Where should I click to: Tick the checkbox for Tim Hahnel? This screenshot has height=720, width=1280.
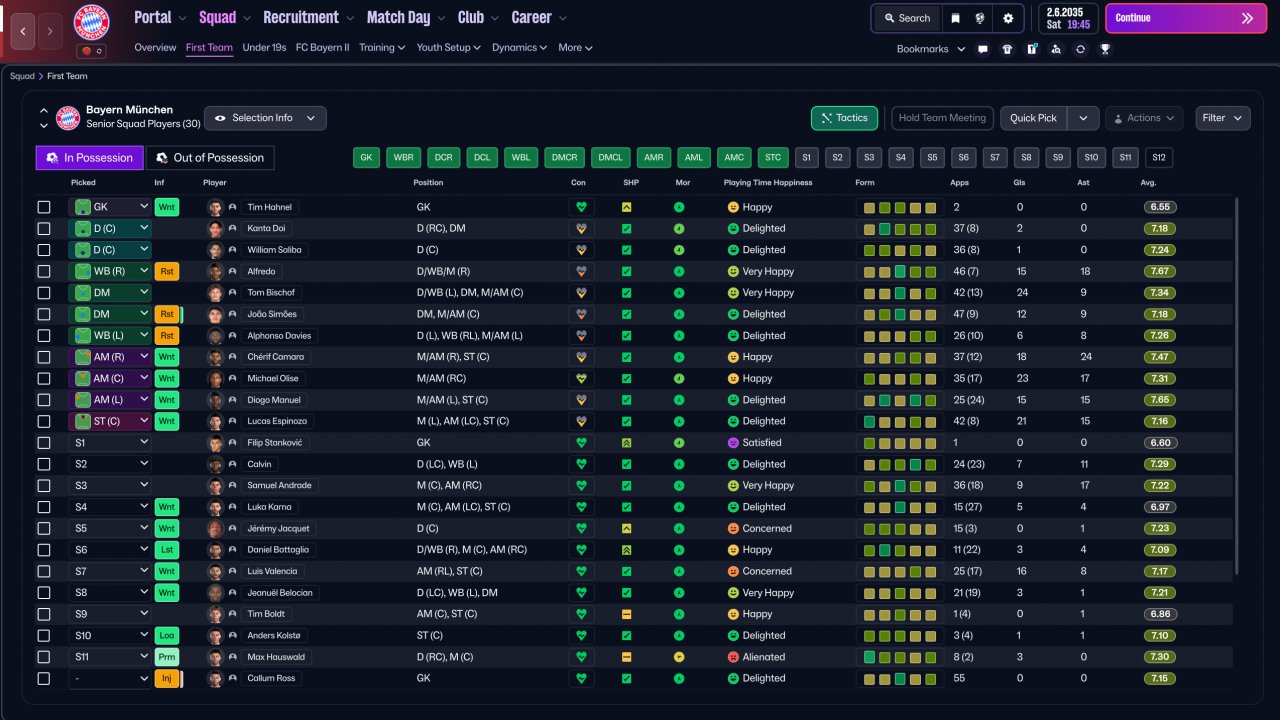coord(43,207)
